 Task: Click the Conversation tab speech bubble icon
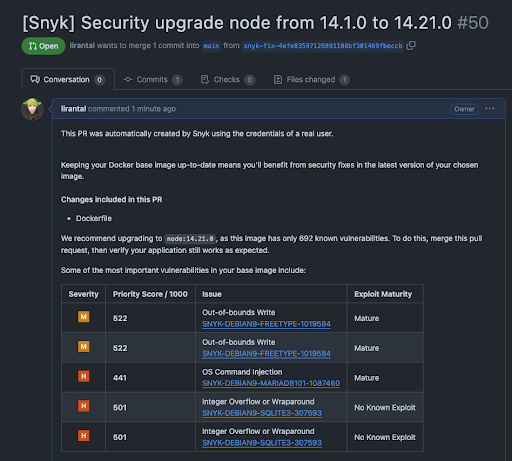[x=35, y=79]
